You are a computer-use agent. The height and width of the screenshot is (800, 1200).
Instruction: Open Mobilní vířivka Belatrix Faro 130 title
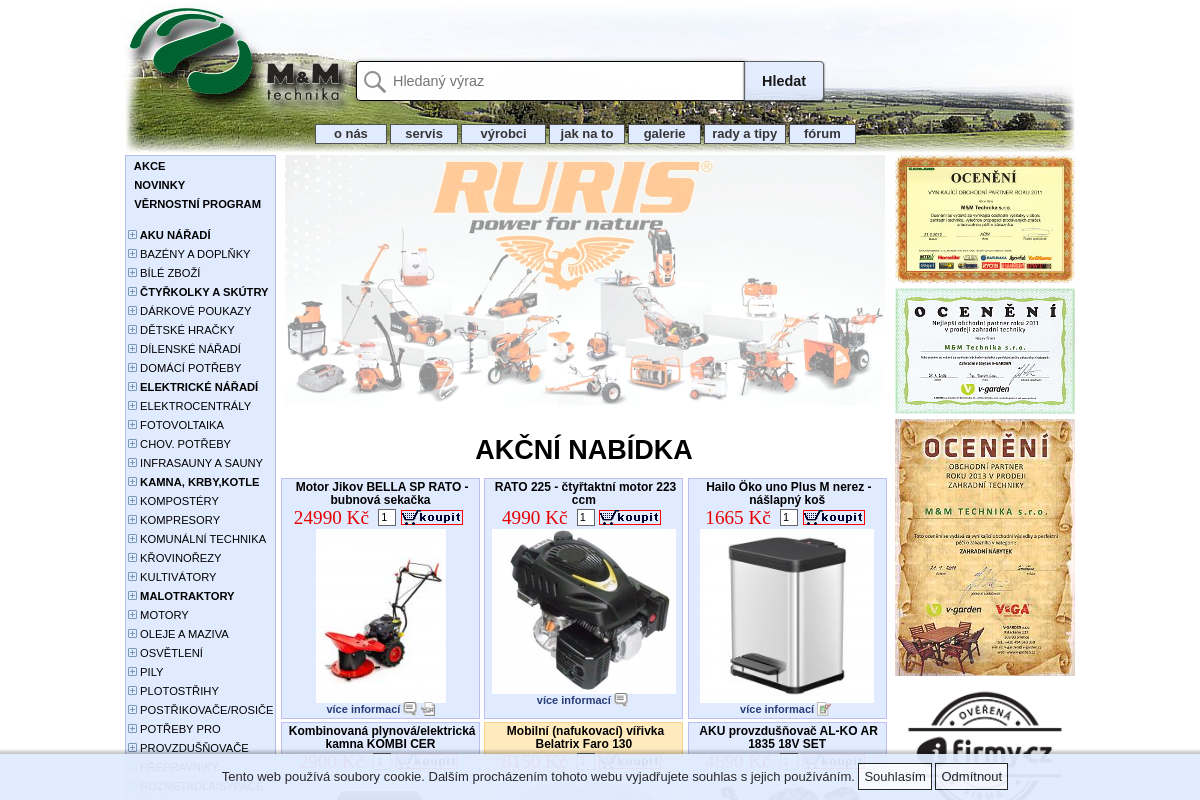[x=585, y=737]
